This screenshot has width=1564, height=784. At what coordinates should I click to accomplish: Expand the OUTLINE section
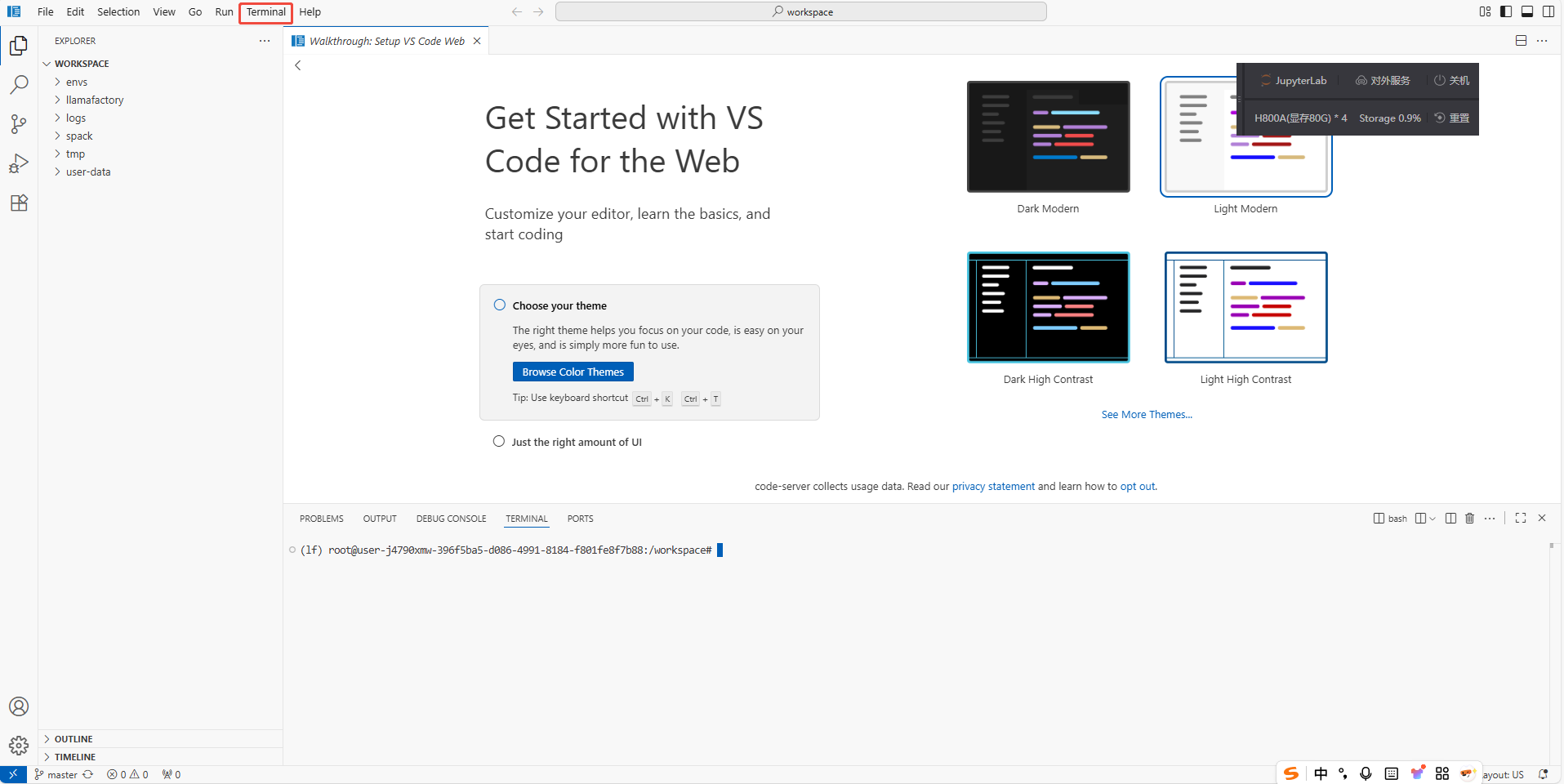(x=74, y=739)
